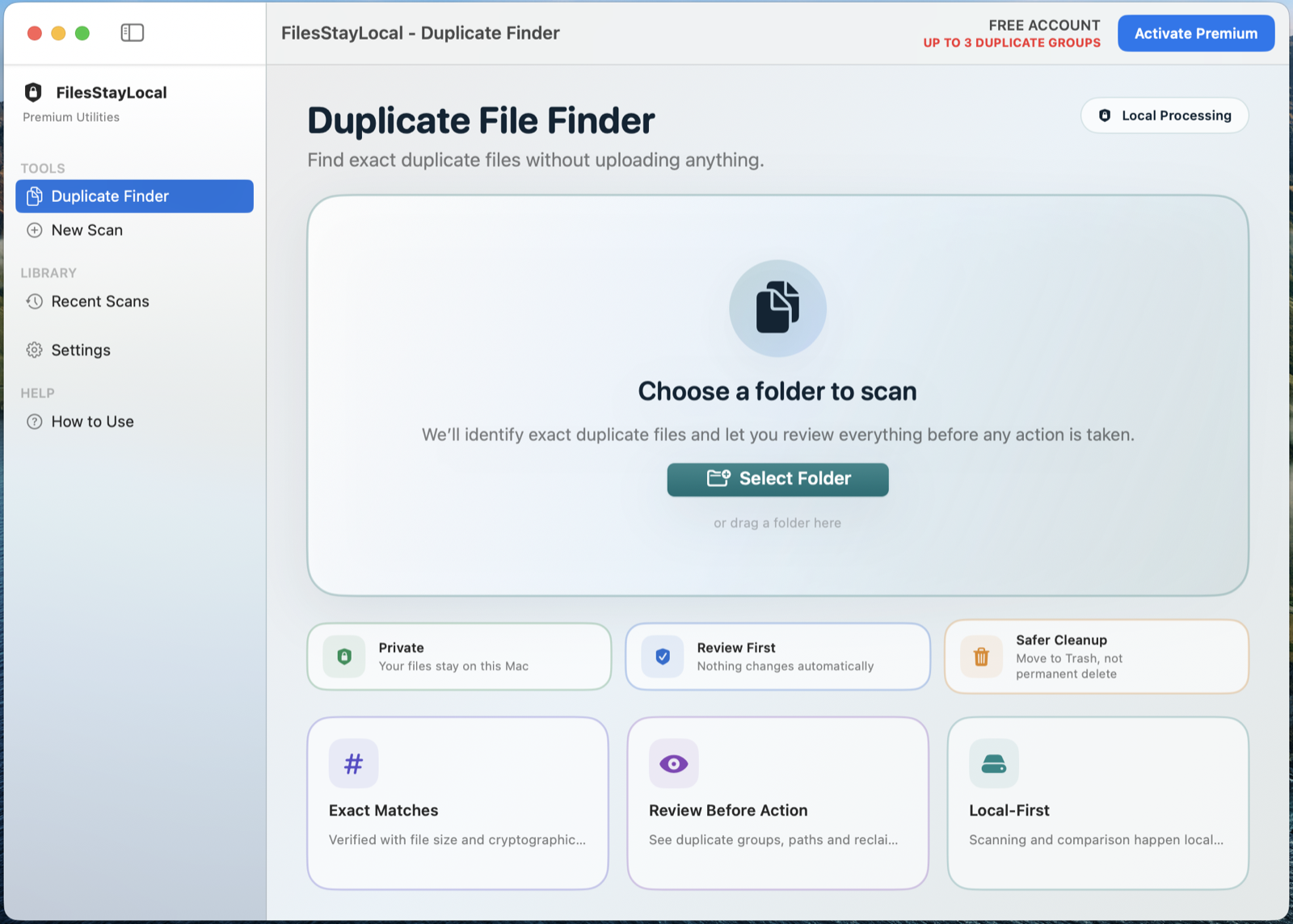Click the purple eye icon on Review Before Action

point(674,763)
